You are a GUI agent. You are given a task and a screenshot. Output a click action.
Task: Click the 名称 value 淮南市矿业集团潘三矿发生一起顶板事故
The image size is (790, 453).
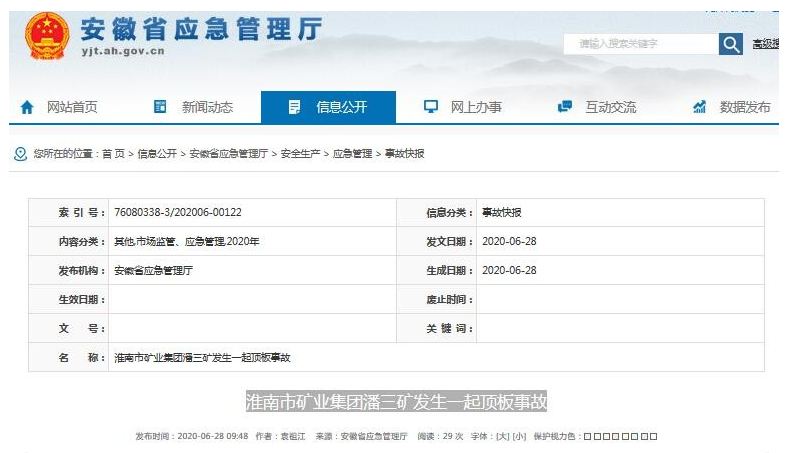click(203, 358)
